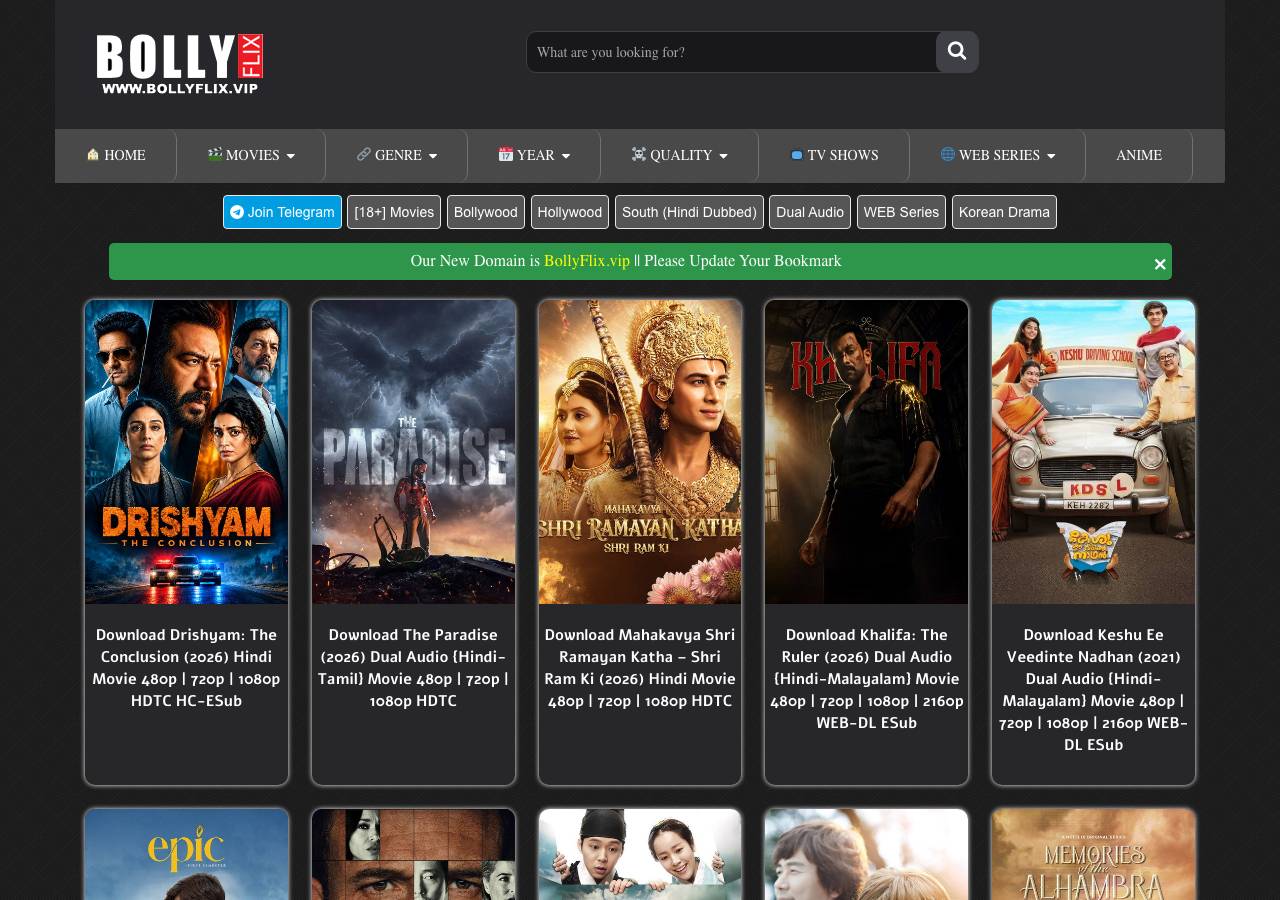Expand the YEAR dropdown menu
The height and width of the screenshot is (900, 1280).
click(534, 156)
